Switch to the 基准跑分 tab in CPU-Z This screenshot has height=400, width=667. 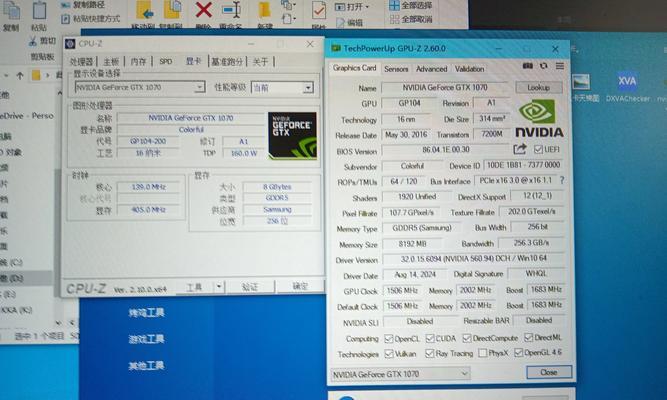pos(227,62)
